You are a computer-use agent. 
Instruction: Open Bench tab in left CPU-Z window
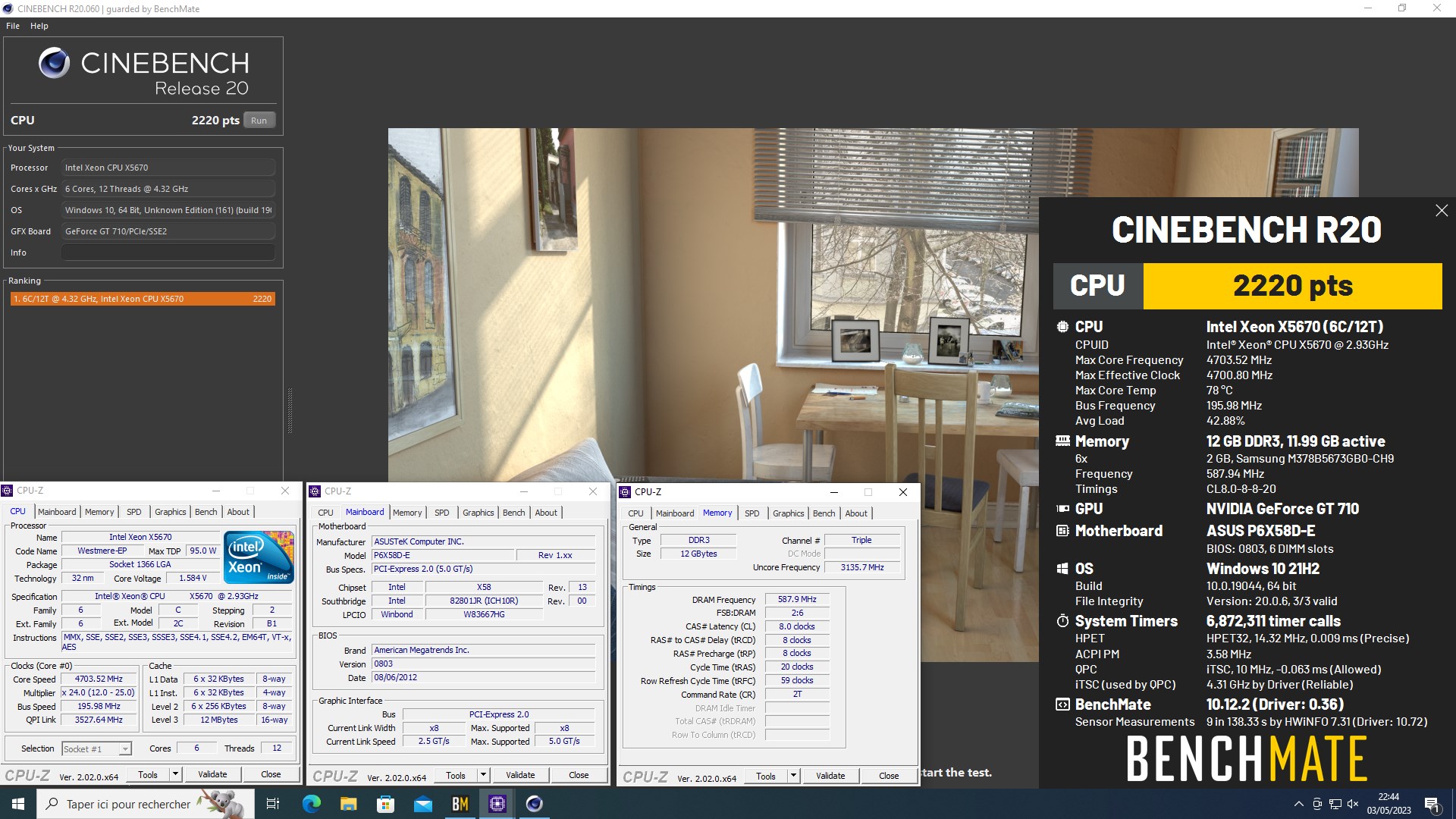206,512
